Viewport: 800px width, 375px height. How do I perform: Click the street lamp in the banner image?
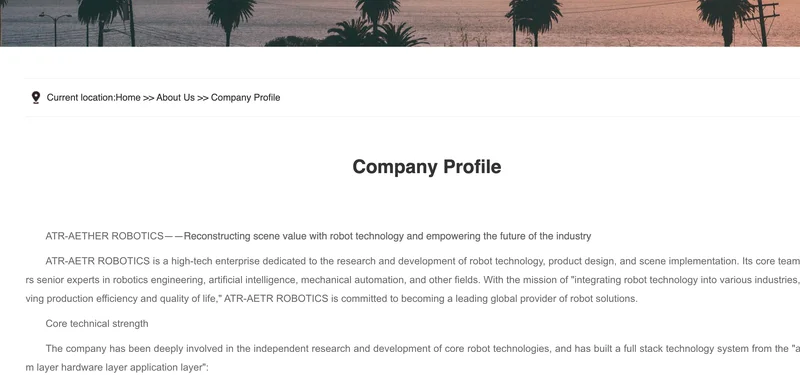click(x=55, y=29)
